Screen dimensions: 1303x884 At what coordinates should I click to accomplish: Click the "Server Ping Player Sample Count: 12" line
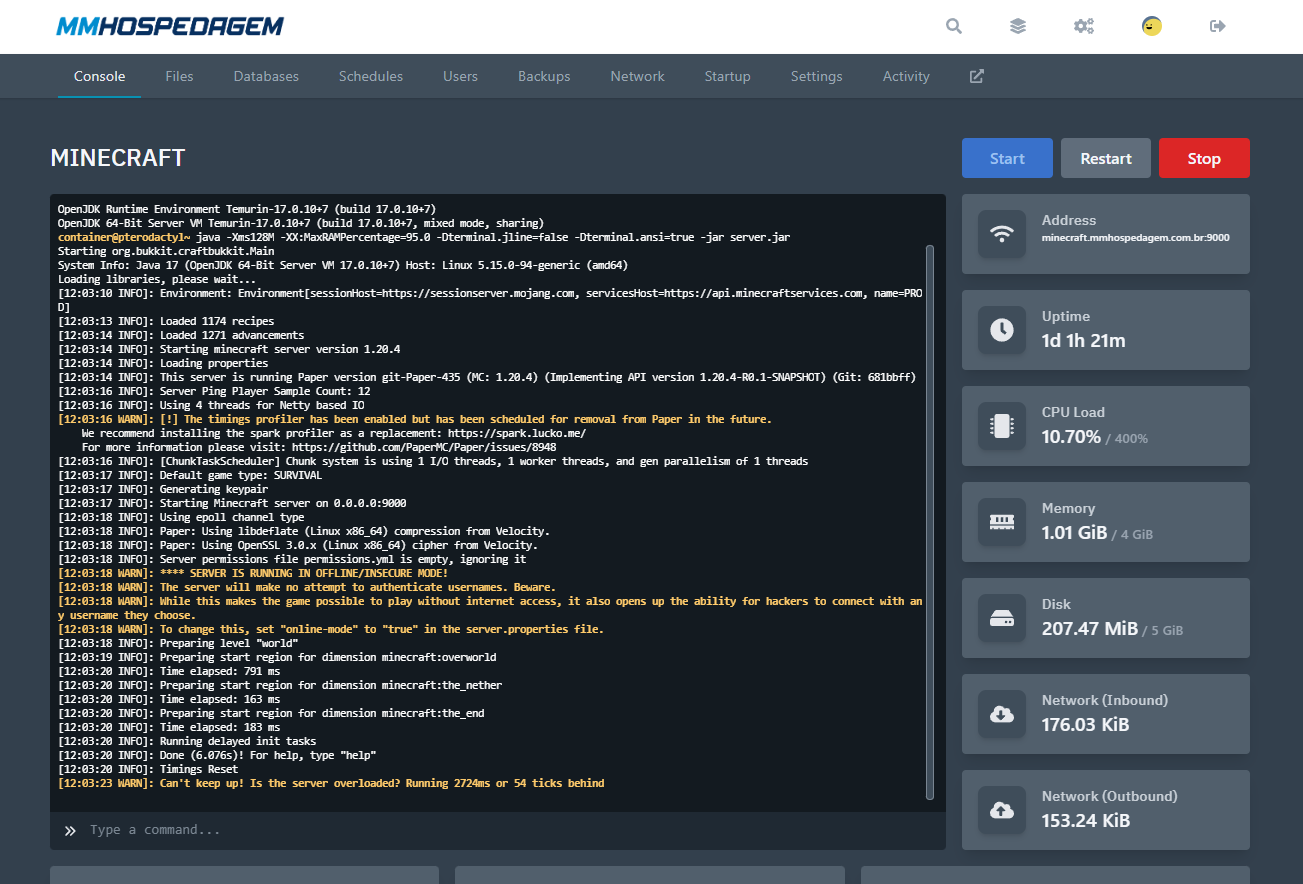click(214, 391)
